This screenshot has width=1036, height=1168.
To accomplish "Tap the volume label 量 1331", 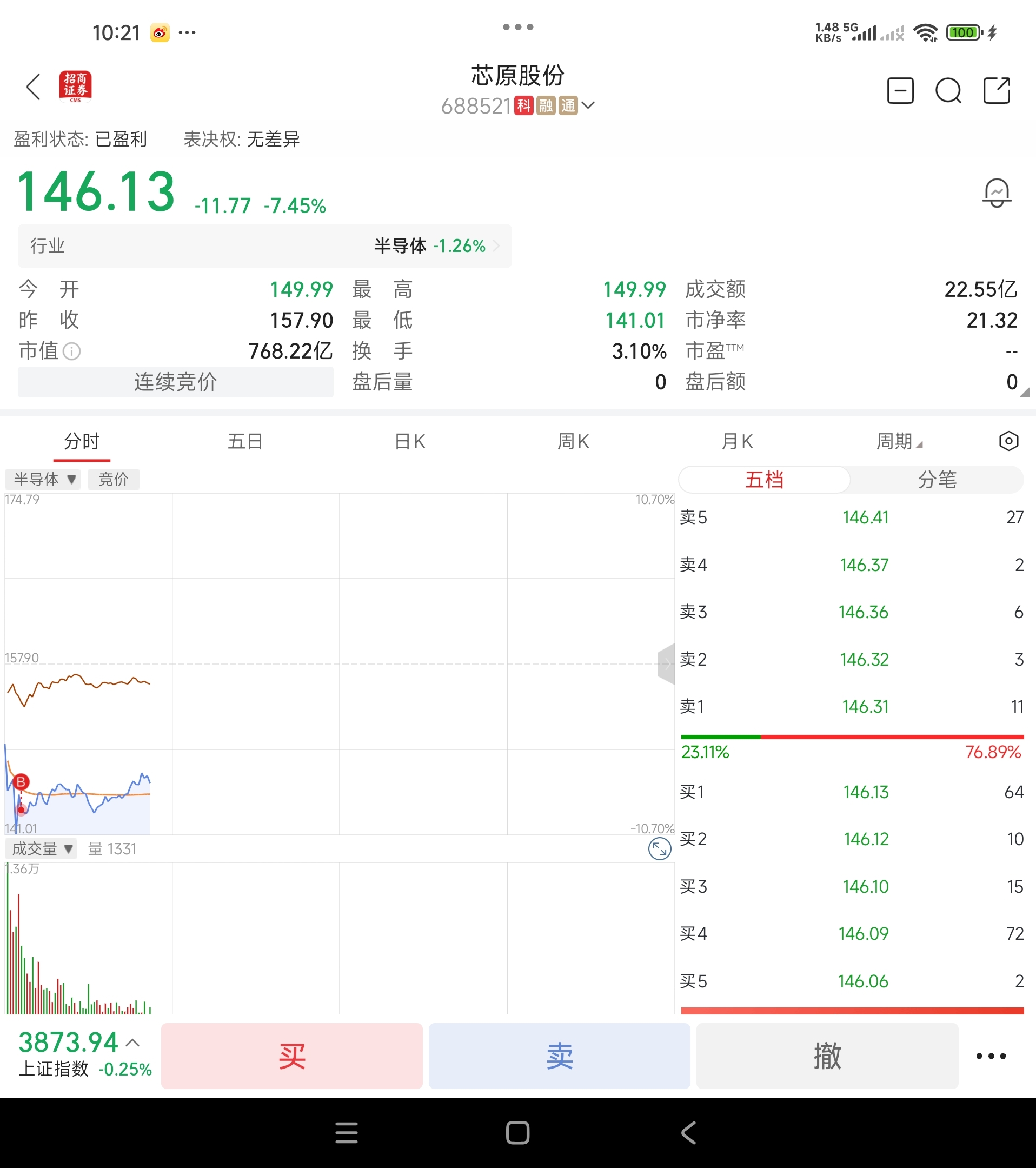I will point(112,849).
